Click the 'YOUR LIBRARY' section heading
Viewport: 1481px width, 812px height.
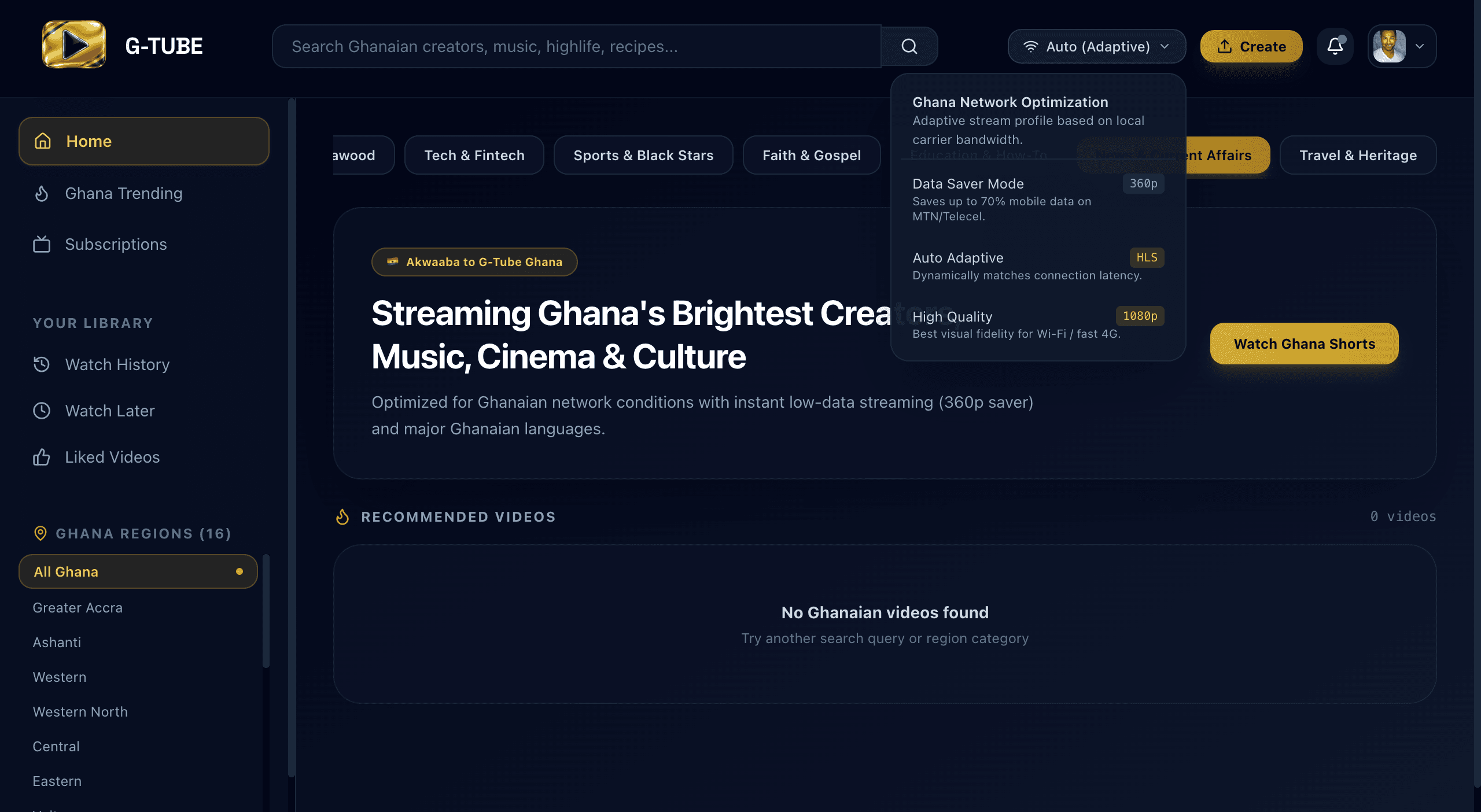point(93,323)
